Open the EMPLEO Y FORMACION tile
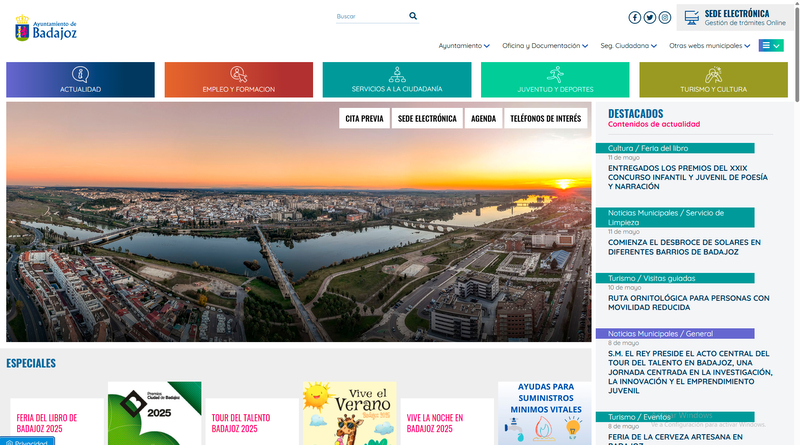800x445 pixels. pos(238,80)
